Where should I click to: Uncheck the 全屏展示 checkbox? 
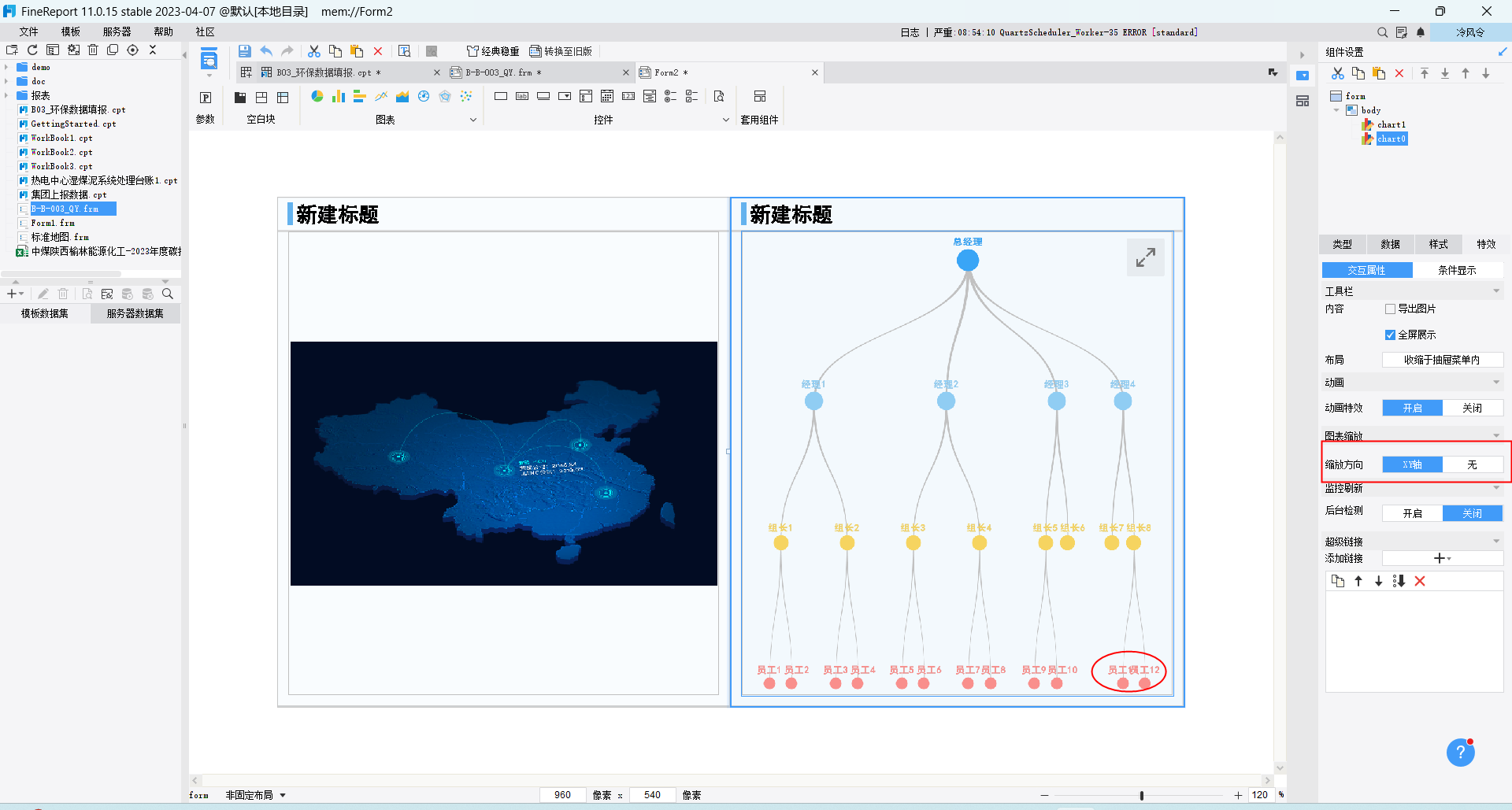(1390, 335)
